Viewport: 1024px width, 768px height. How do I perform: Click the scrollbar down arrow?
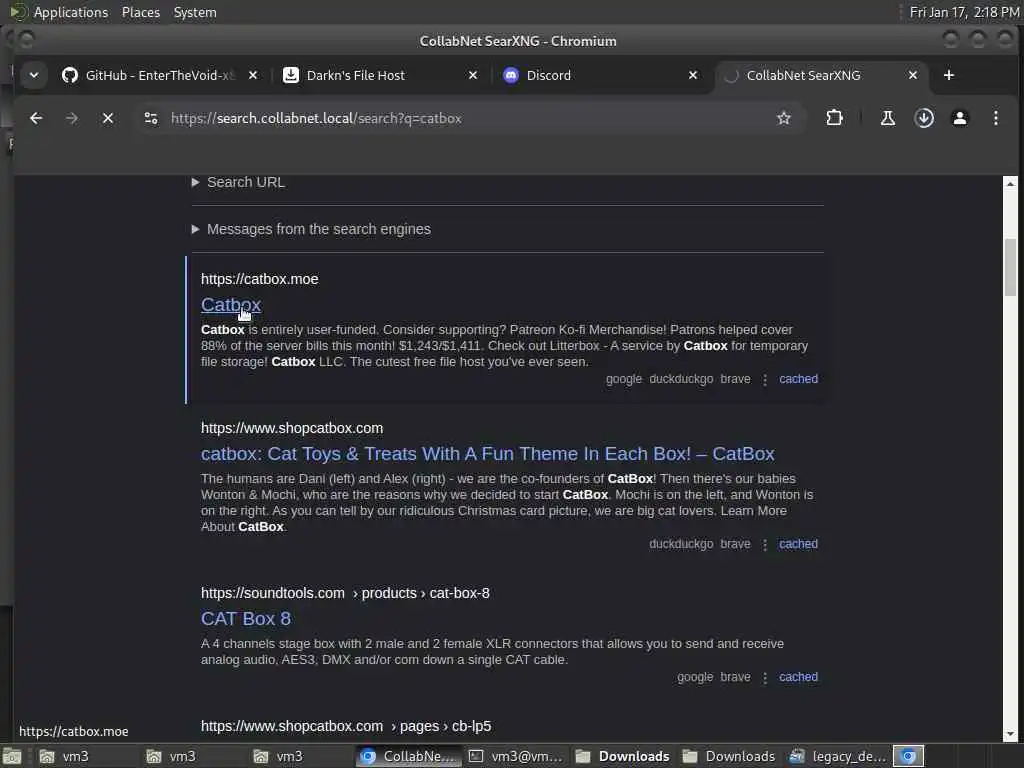[1010, 734]
